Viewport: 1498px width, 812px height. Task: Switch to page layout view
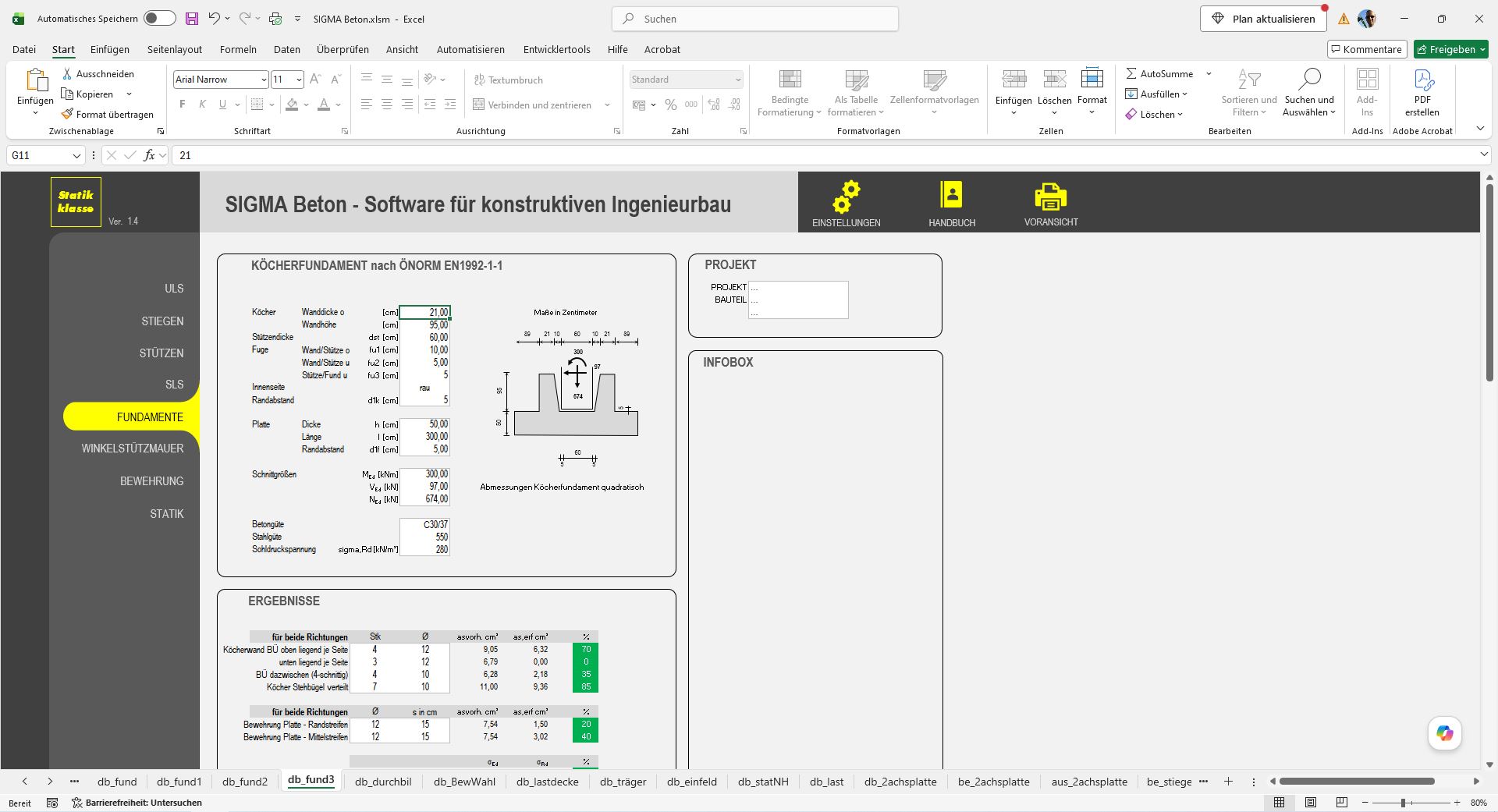pos(1311,803)
